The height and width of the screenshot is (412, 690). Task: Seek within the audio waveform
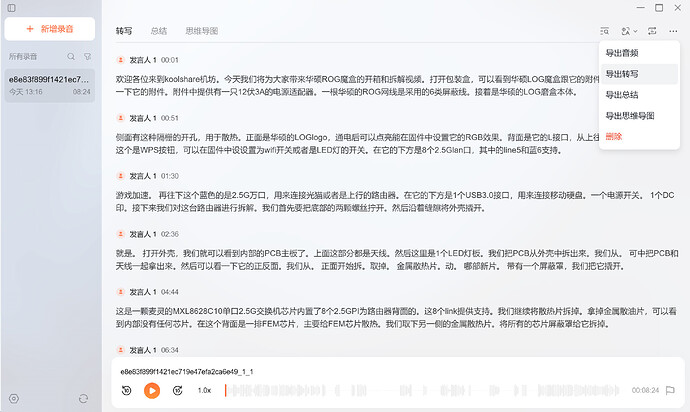(x=422, y=390)
